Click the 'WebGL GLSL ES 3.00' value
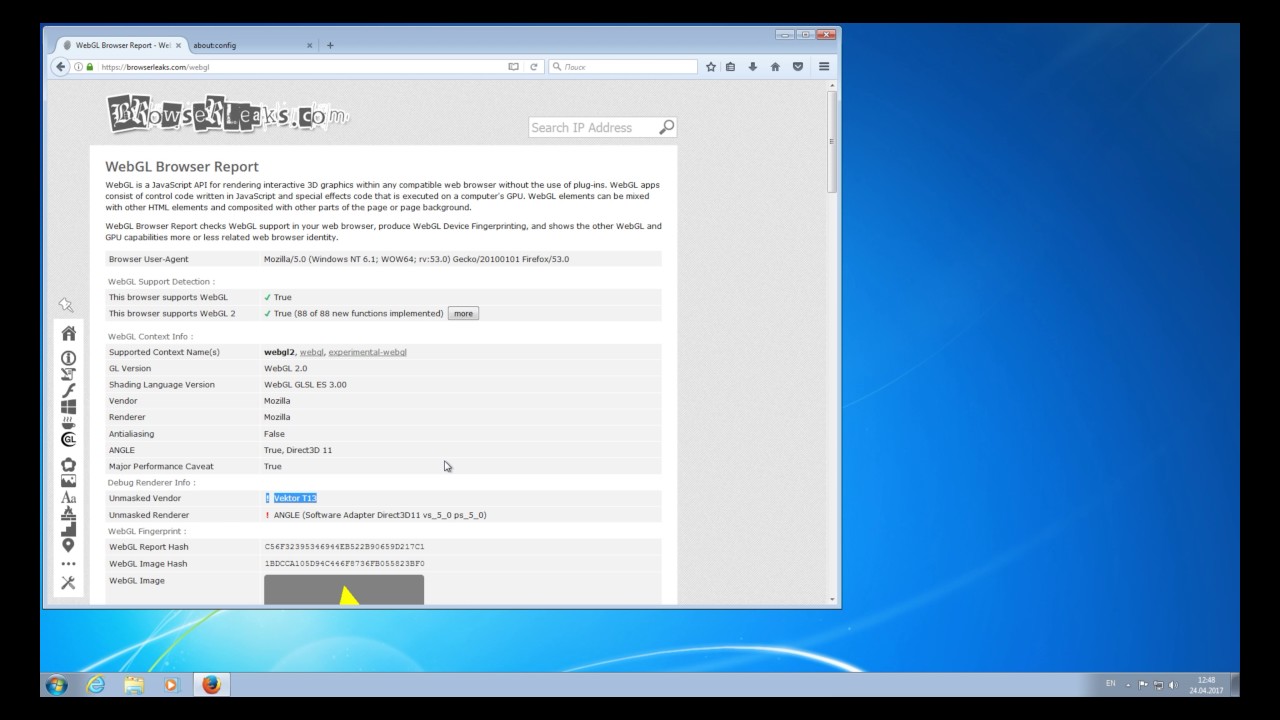 click(305, 385)
